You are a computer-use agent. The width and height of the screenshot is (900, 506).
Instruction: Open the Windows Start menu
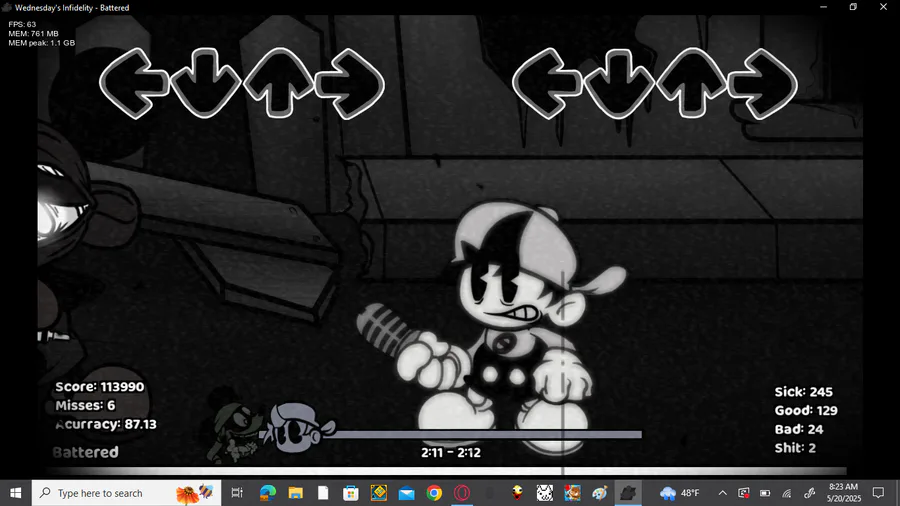[x=15, y=493]
